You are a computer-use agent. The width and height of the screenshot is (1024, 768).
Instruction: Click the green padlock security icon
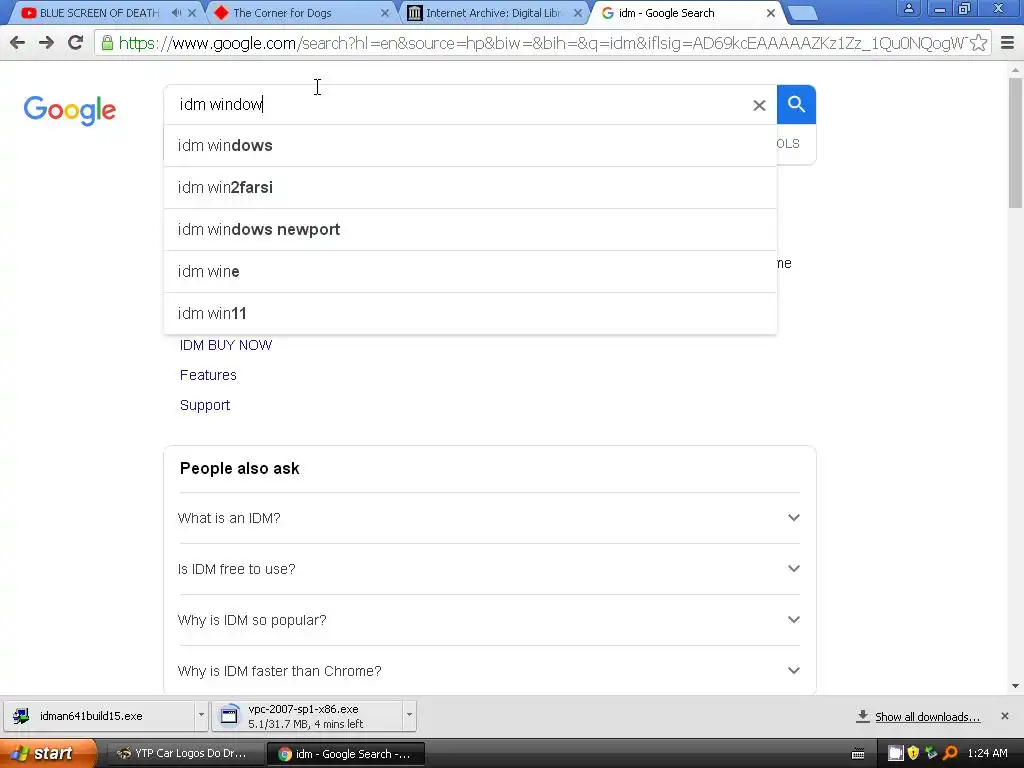pos(107,43)
